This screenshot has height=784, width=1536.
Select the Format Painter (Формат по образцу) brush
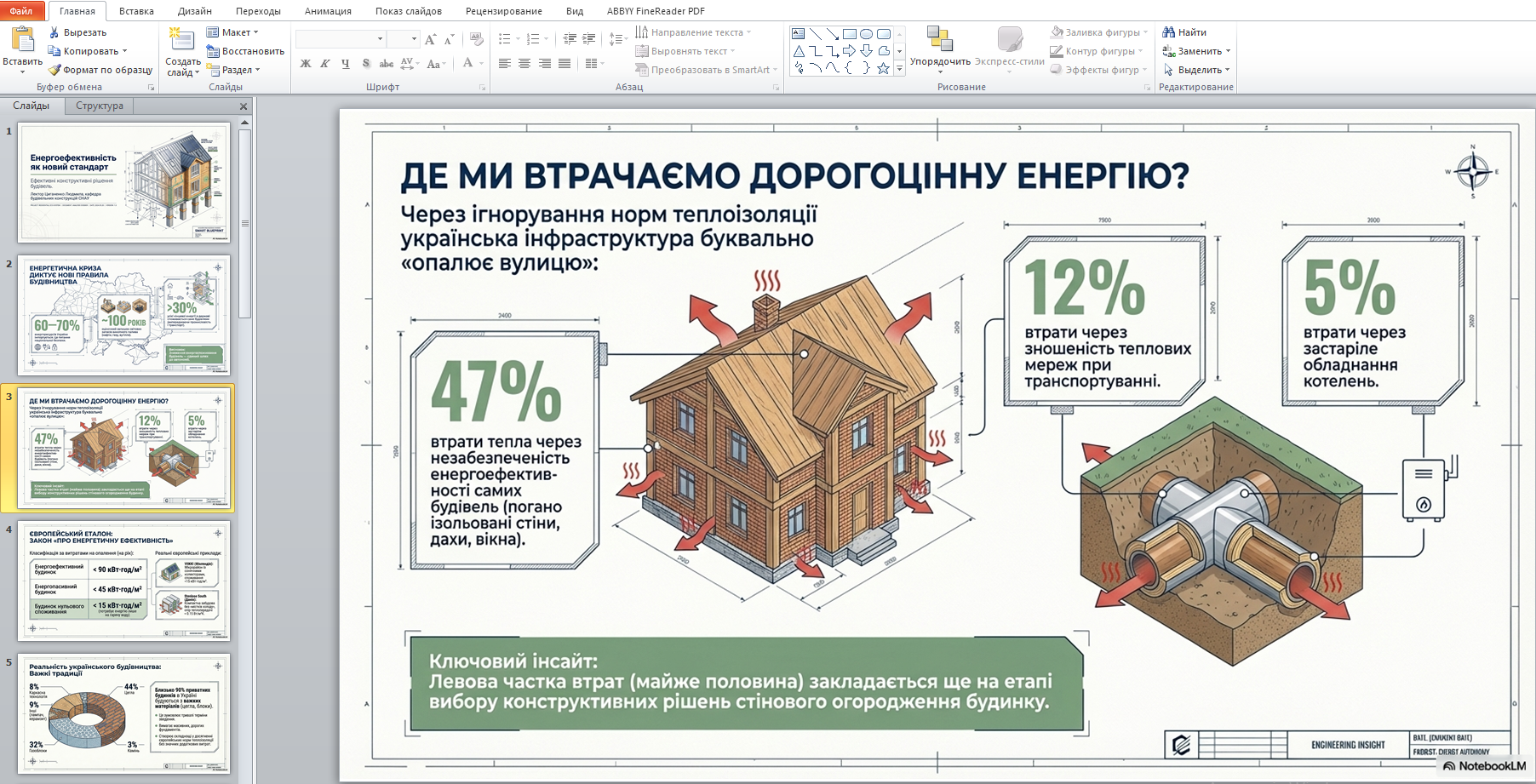[54, 70]
